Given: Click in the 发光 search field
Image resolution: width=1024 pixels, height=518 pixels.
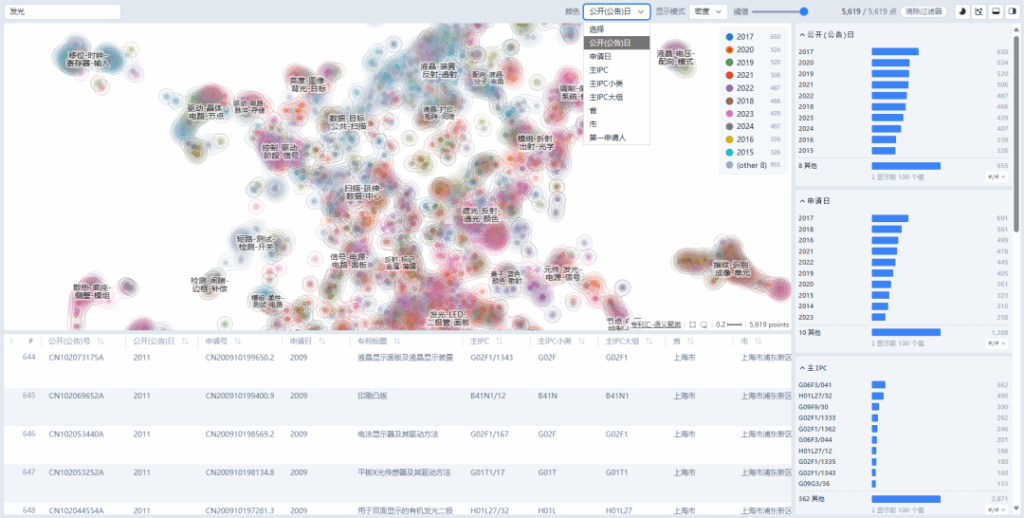Looking at the screenshot, I should click(62, 12).
